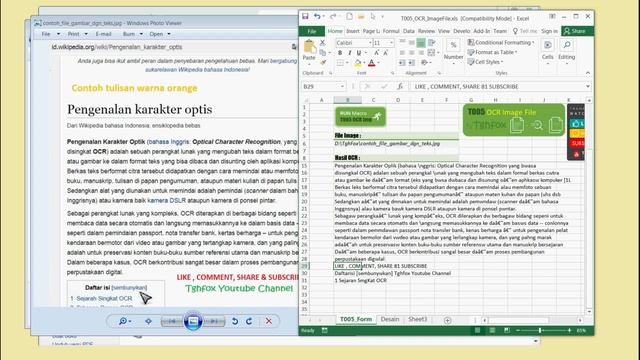Click the Copy icon in Excel ribbon
This screenshot has width=640, height=360.
tap(322, 52)
